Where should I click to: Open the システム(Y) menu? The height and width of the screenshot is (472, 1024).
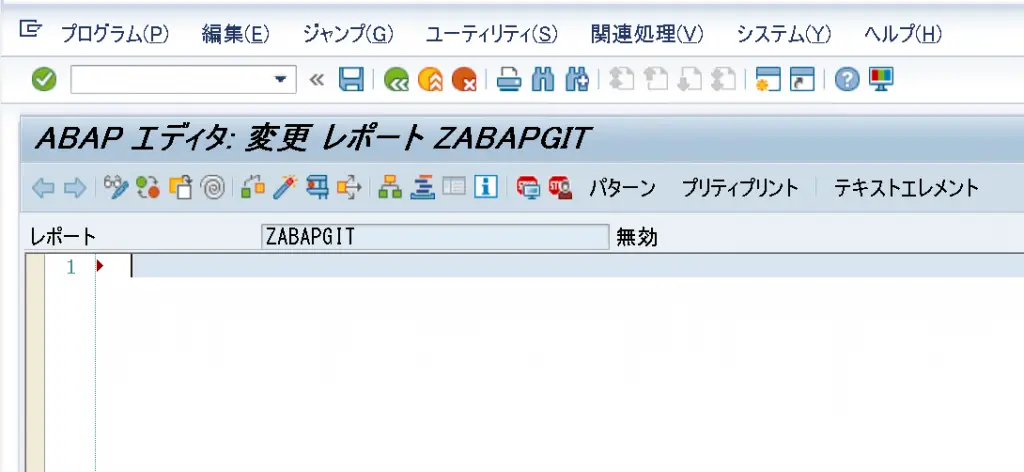pyautogui.click(x=784, y=35)
